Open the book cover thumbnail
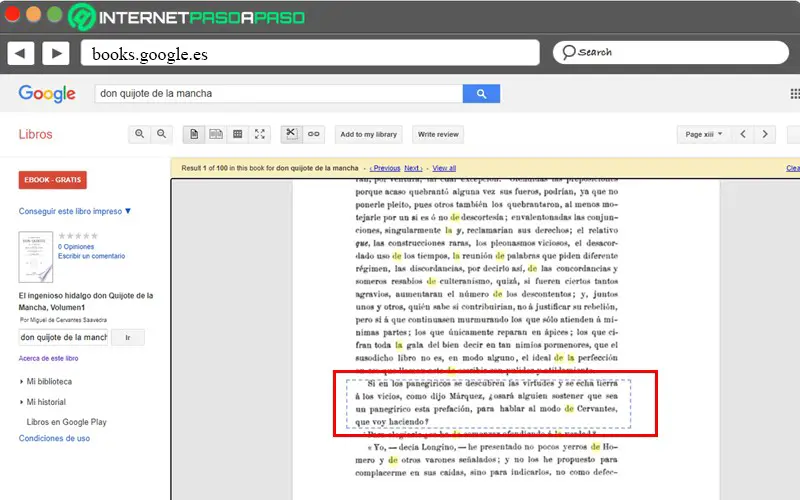This screenshot has height=500, width=800. pyautogui.click(x=36, y=257)
